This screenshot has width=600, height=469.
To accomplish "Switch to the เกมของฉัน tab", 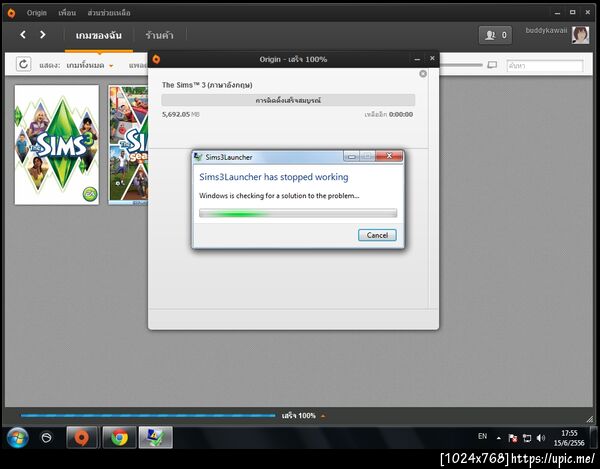I will (99, 36).
